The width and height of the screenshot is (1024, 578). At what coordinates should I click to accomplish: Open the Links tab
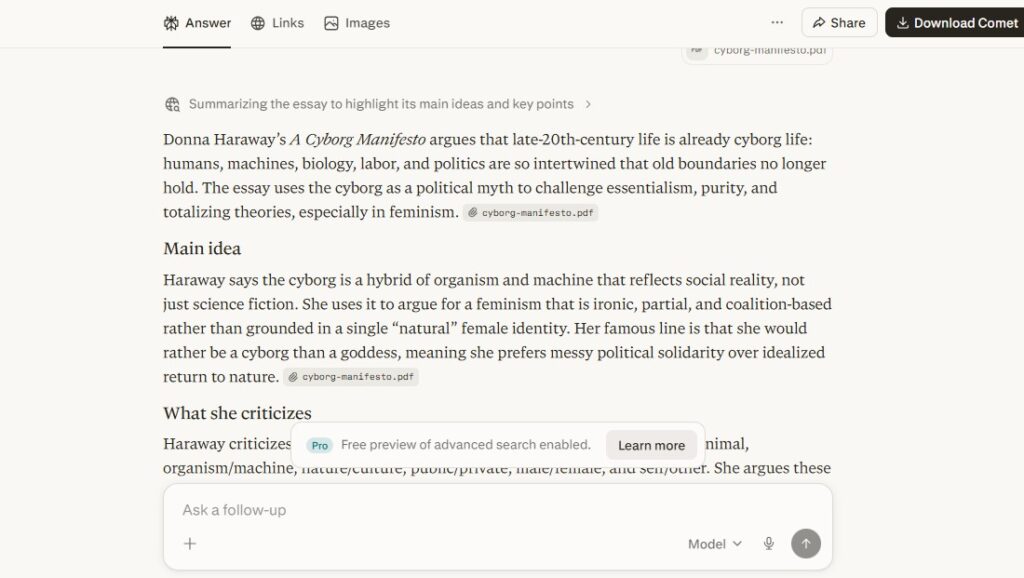coord(278,23)
